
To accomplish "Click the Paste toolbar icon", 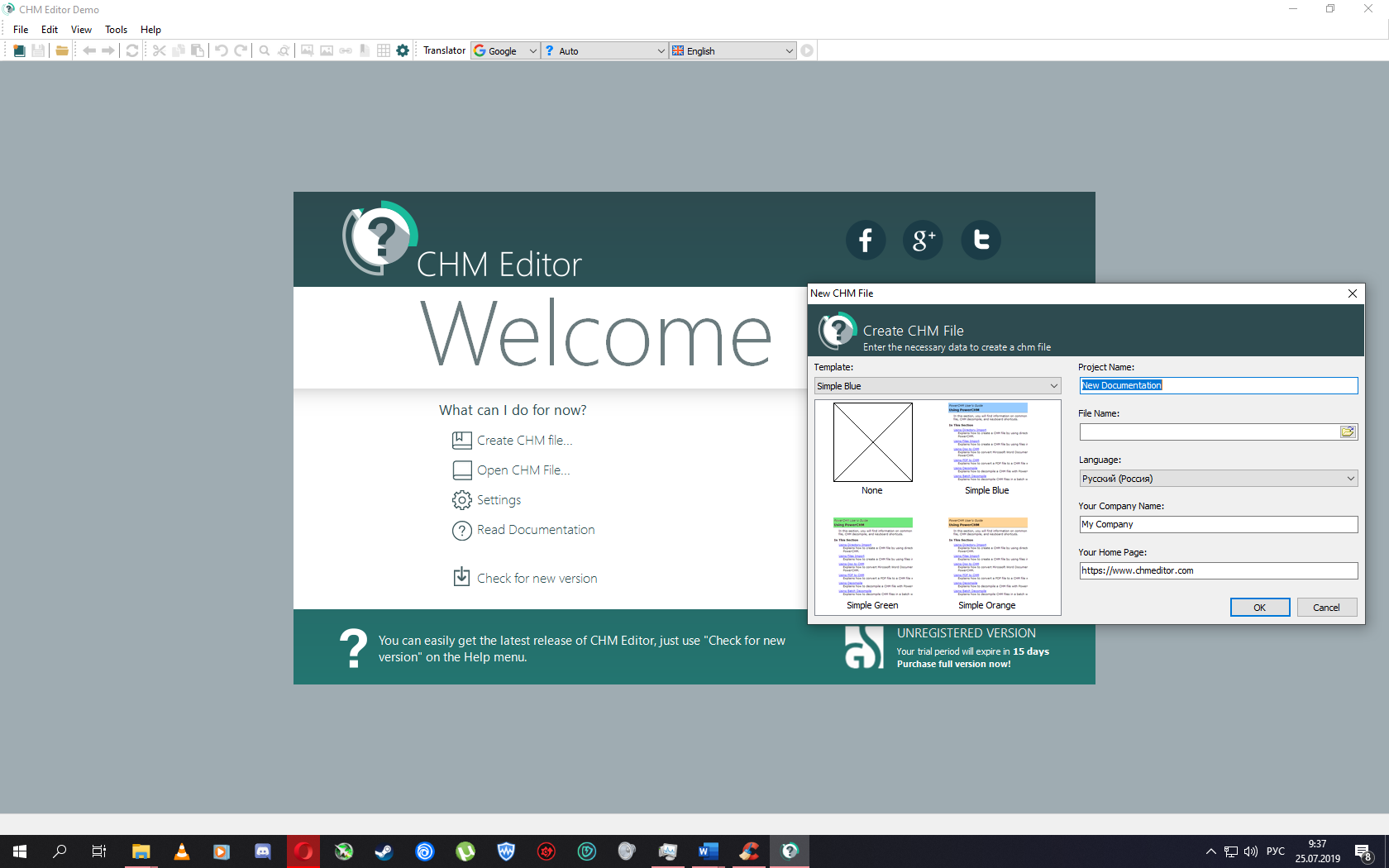I will 198,50.
